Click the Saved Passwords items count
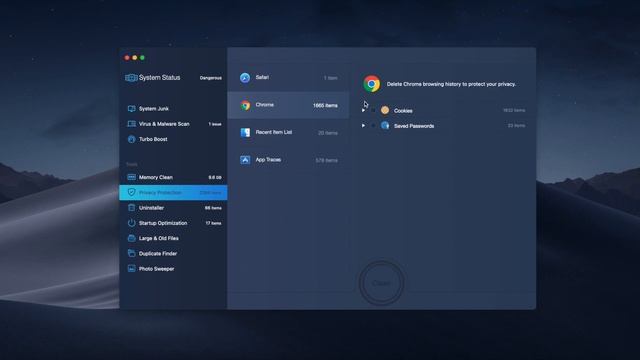Screen dimensions: 640x360 pyautogui.click(x=516, y=126)
